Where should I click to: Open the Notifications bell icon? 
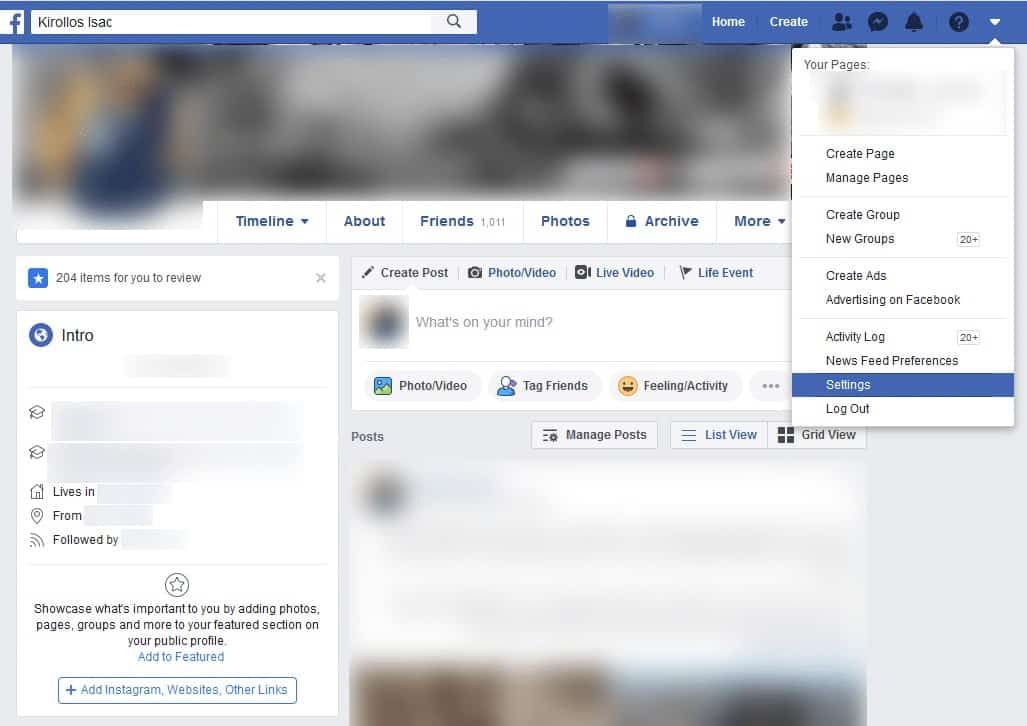pos(914,22)
